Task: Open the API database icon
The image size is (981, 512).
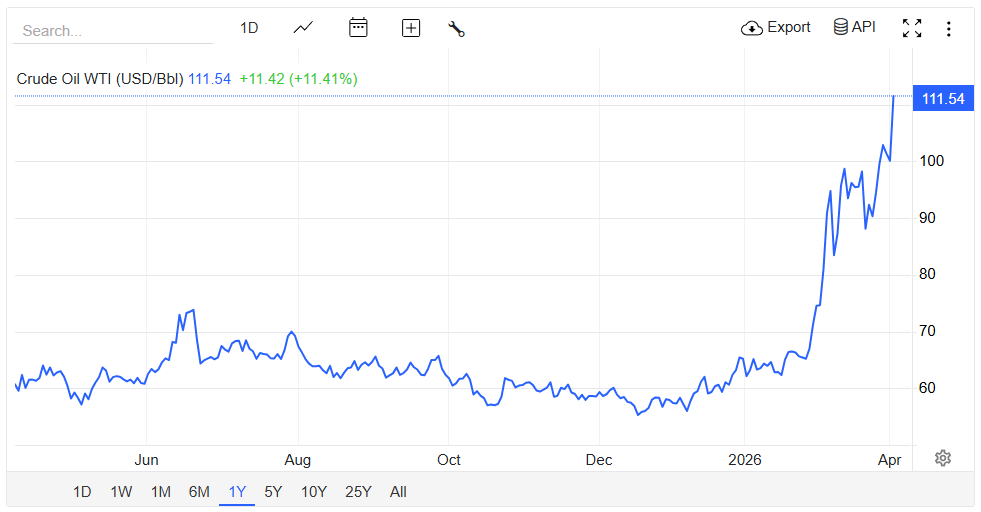Action: point(841,27)
